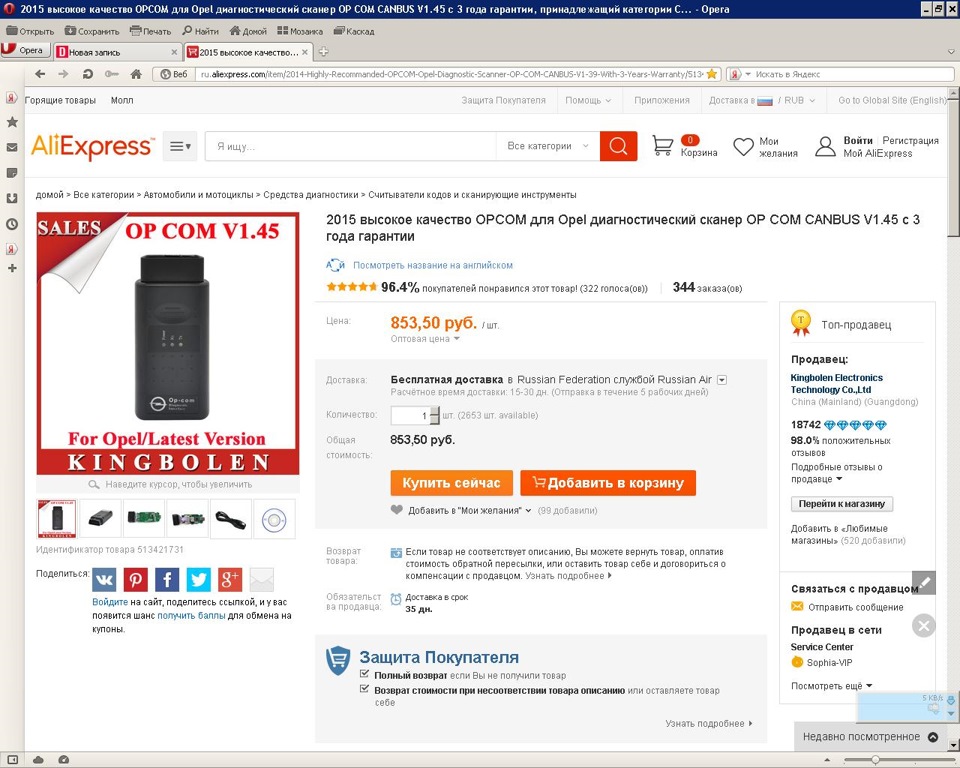Share the product on Pinterest
The height and width of the screenshot is (768, 960).
click(x=136, y=579)
